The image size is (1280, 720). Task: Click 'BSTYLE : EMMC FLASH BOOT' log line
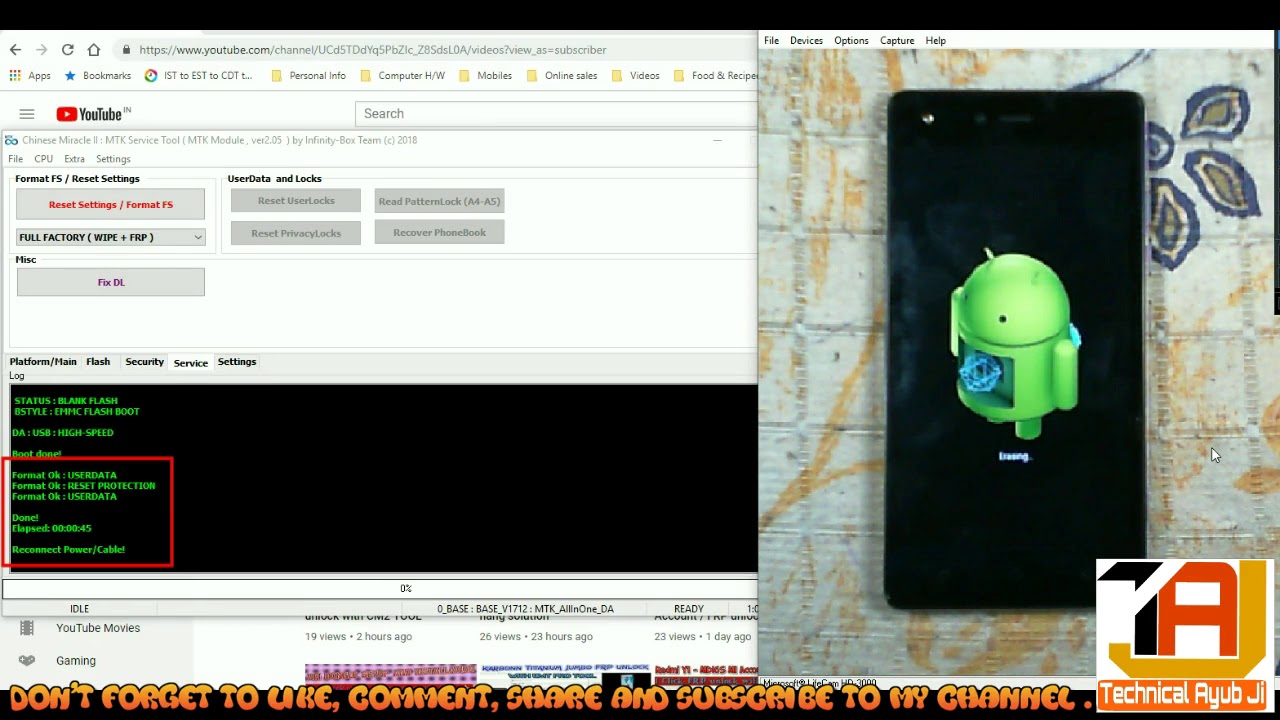(x=76, y=412)
